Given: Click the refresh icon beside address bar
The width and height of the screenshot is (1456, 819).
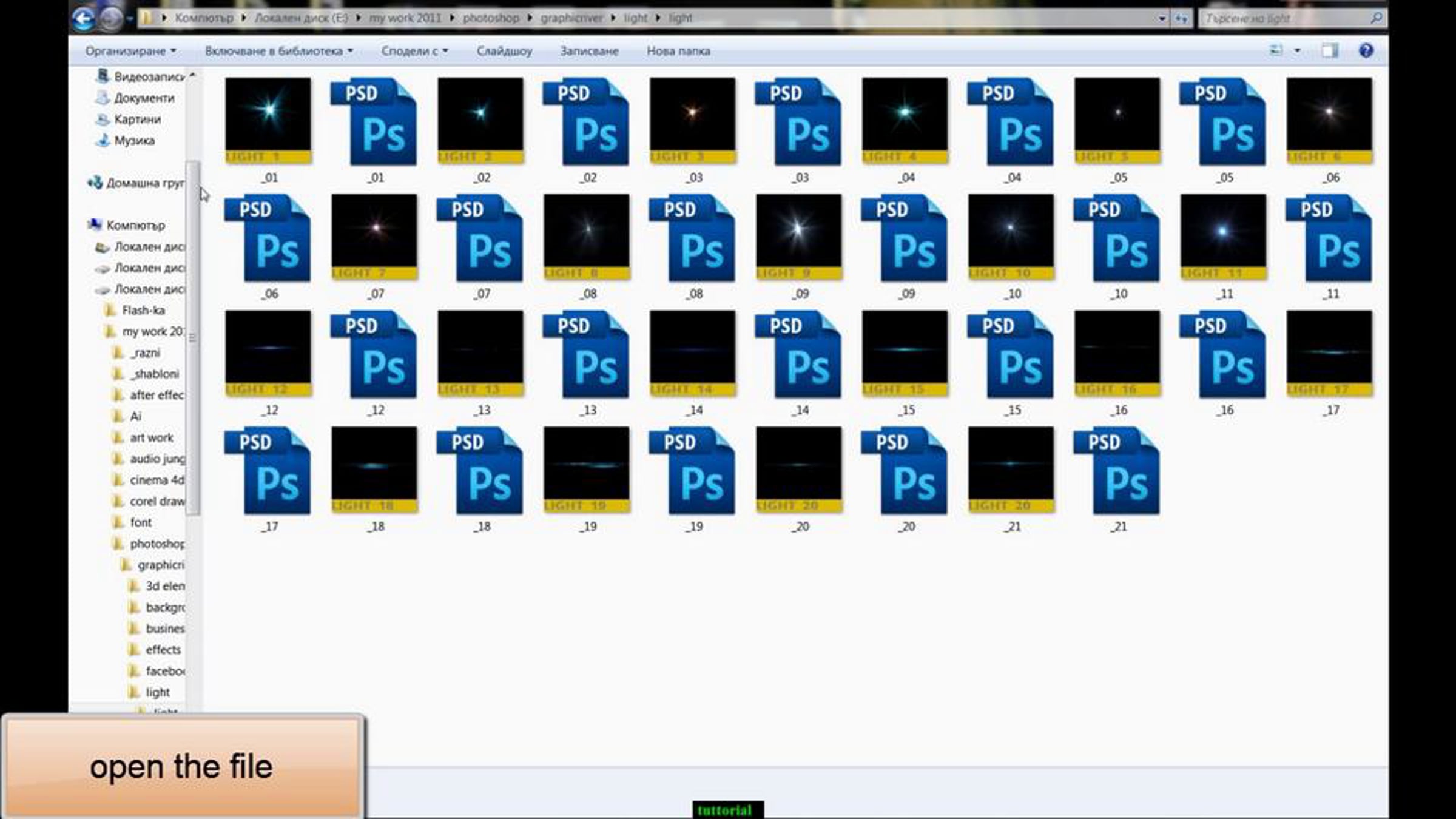Looking at the screenshot, I should pyautogui.click(x=1181, y=19).
